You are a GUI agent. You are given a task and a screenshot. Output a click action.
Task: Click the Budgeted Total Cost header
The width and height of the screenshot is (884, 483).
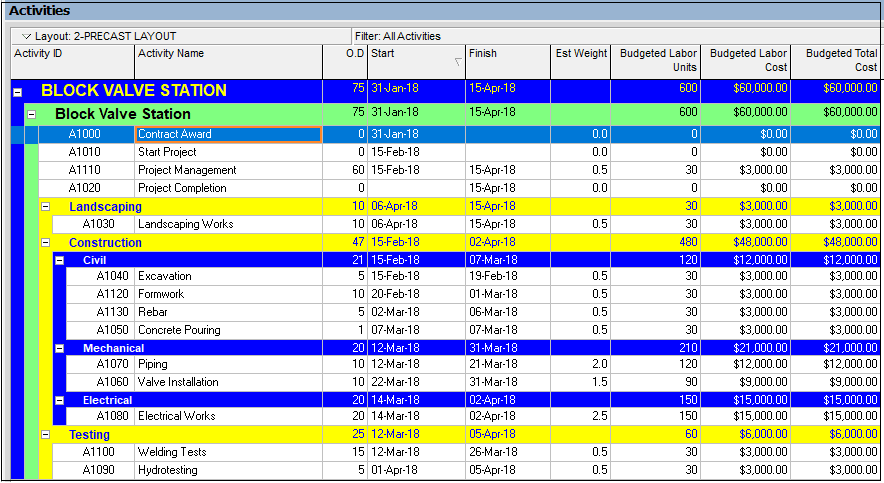click(836, 61)
